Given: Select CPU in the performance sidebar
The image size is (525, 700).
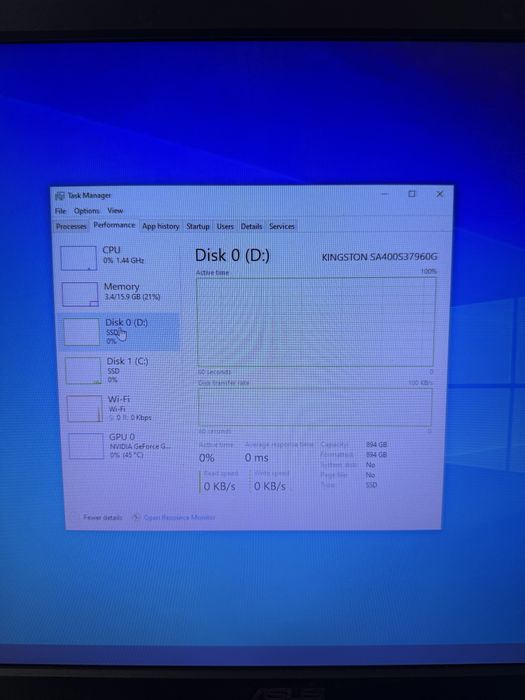Looking at the screenshot, I should pos(118,258).
